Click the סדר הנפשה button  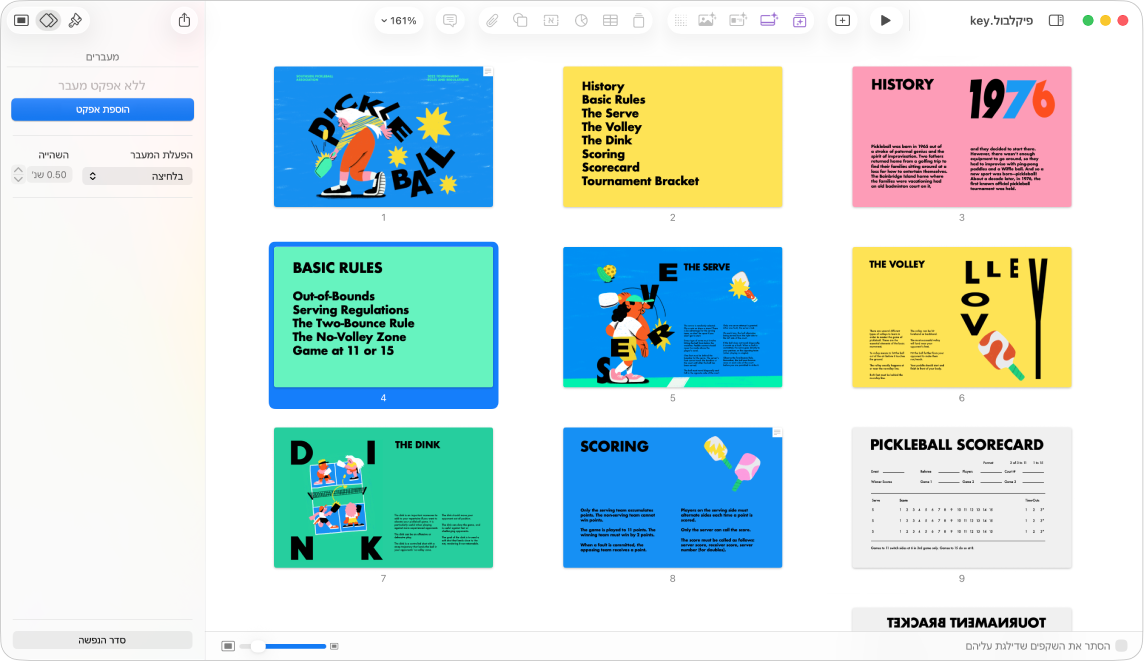(x=102, y=640)
